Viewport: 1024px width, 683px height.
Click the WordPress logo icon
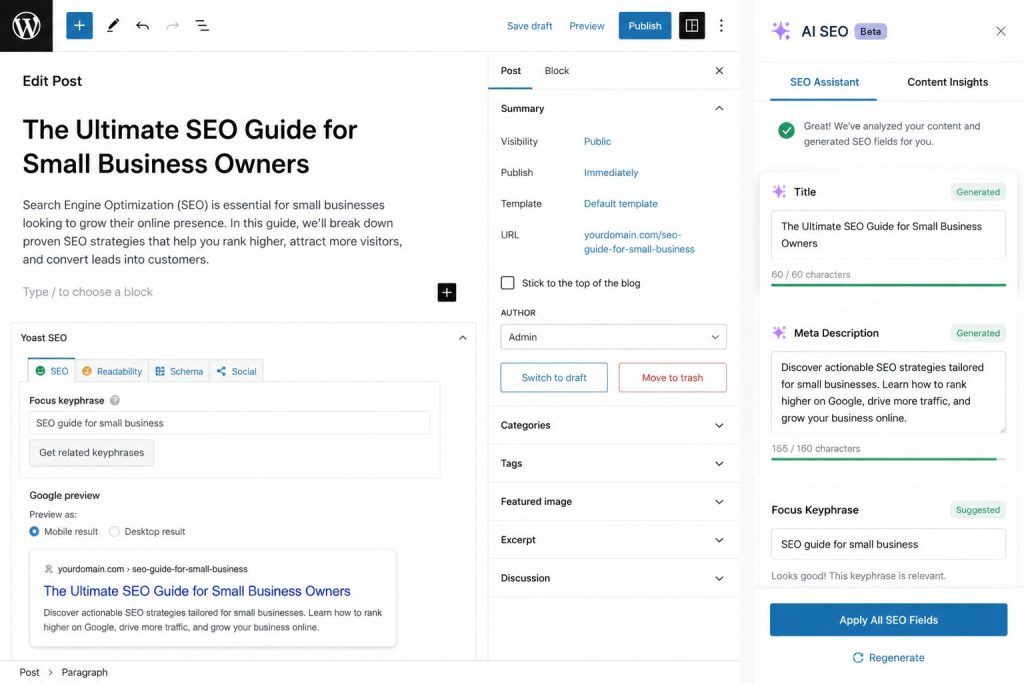coord(26,25)
